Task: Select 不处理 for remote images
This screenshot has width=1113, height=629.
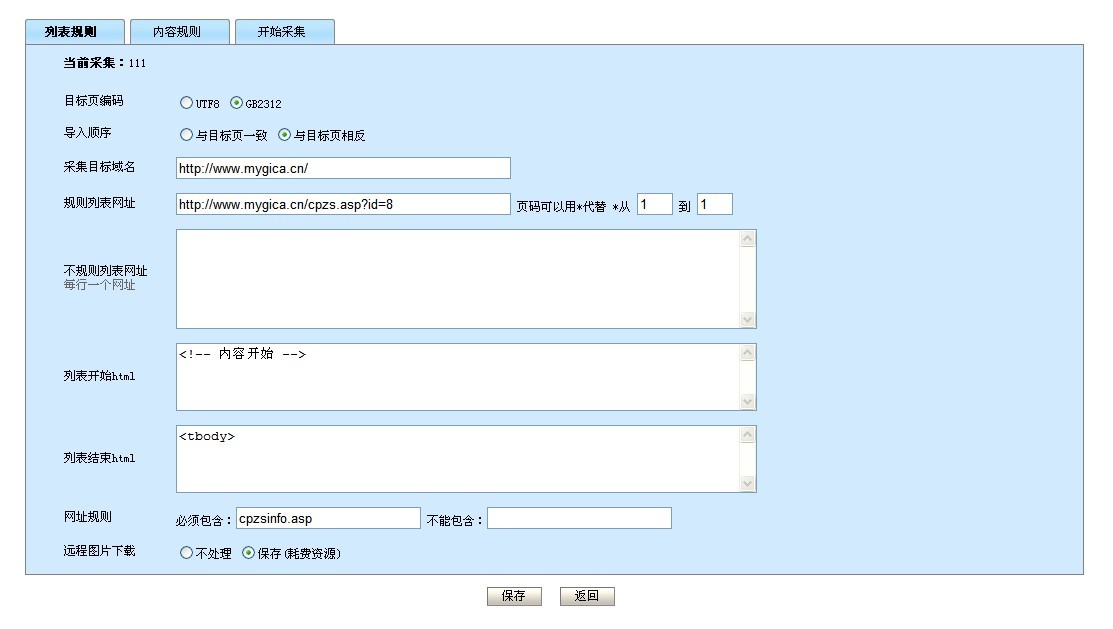Action: (x=186, y=553)
